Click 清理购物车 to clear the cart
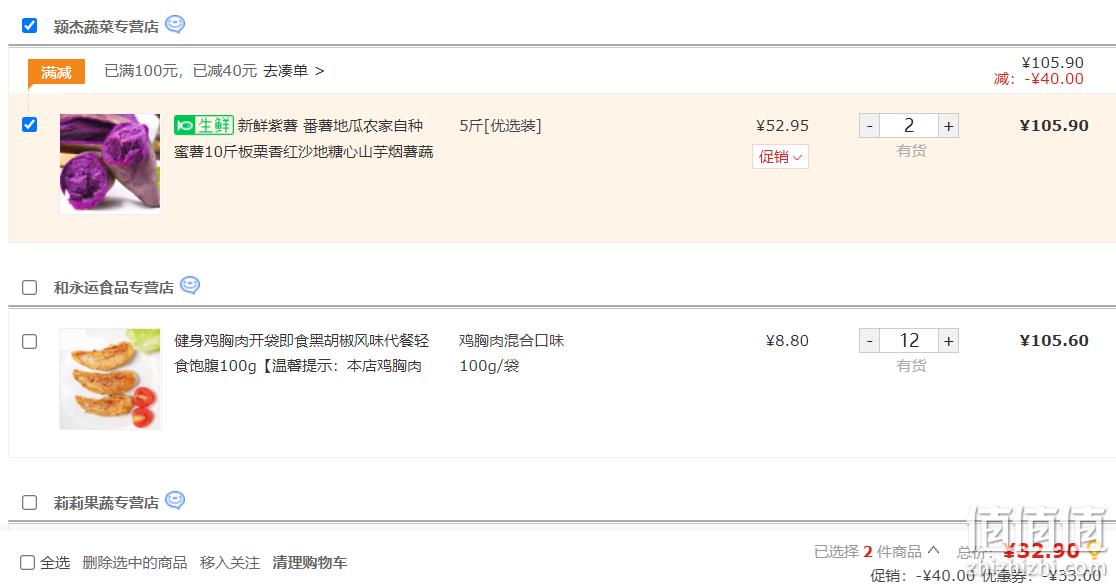 [x=310, y=563]
